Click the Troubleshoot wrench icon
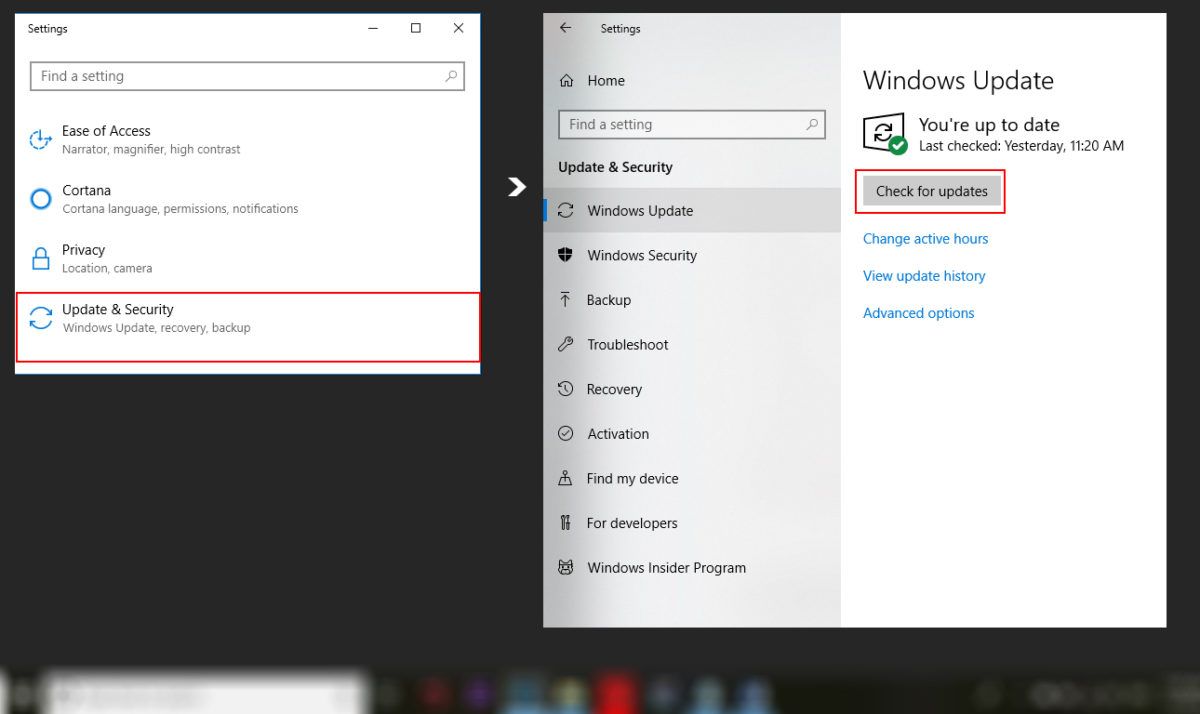 click(566, 345)
